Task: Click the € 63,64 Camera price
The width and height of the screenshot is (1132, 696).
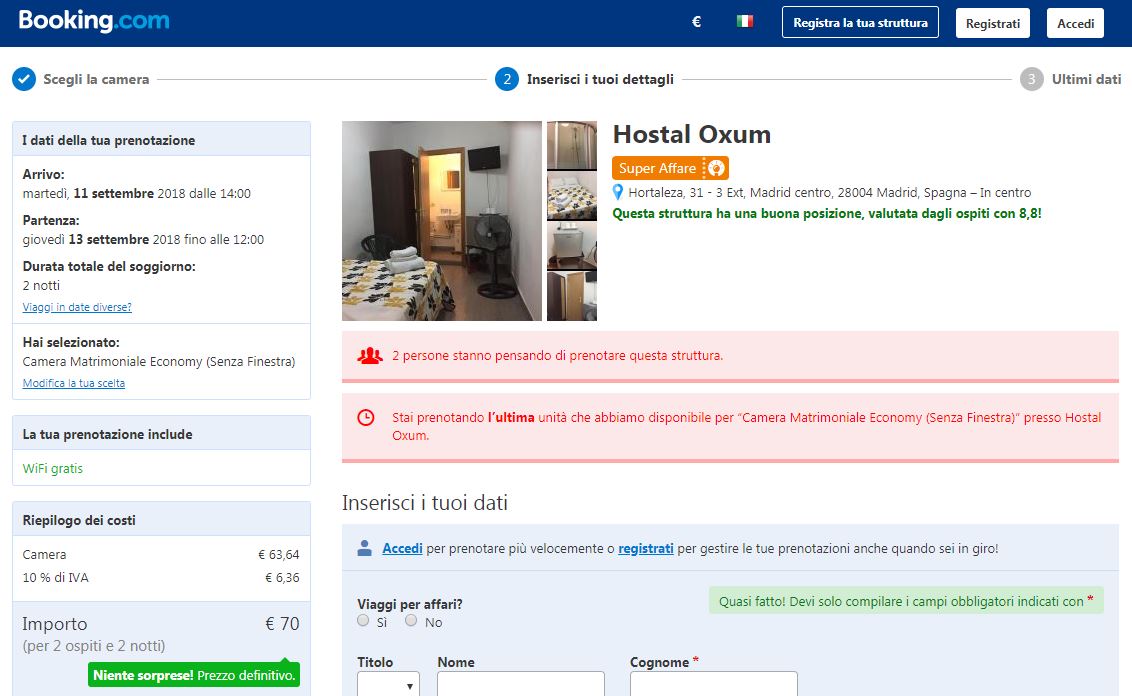Action: tap(279, 554)
